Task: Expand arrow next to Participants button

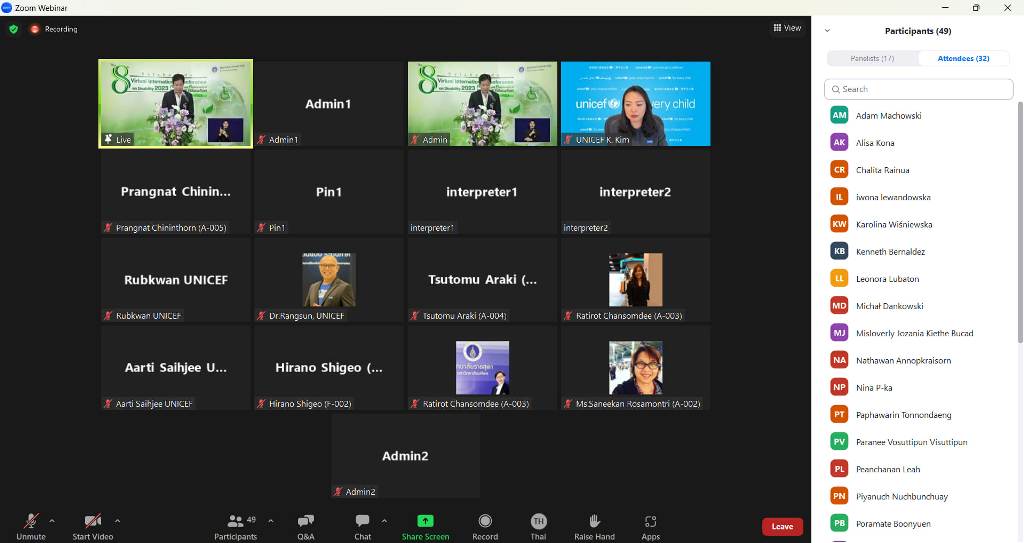Action: tap(271, 521)
